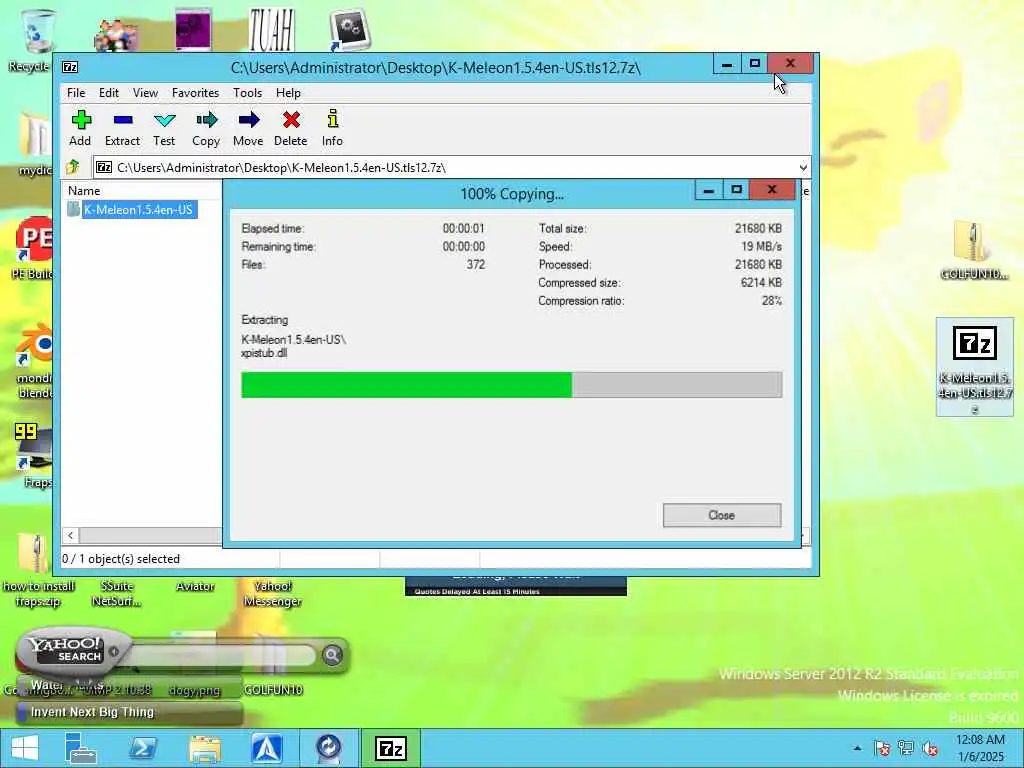Open the Fraps desktop shortcut
The image size is (1024, 768).
(x=34, y=456)
